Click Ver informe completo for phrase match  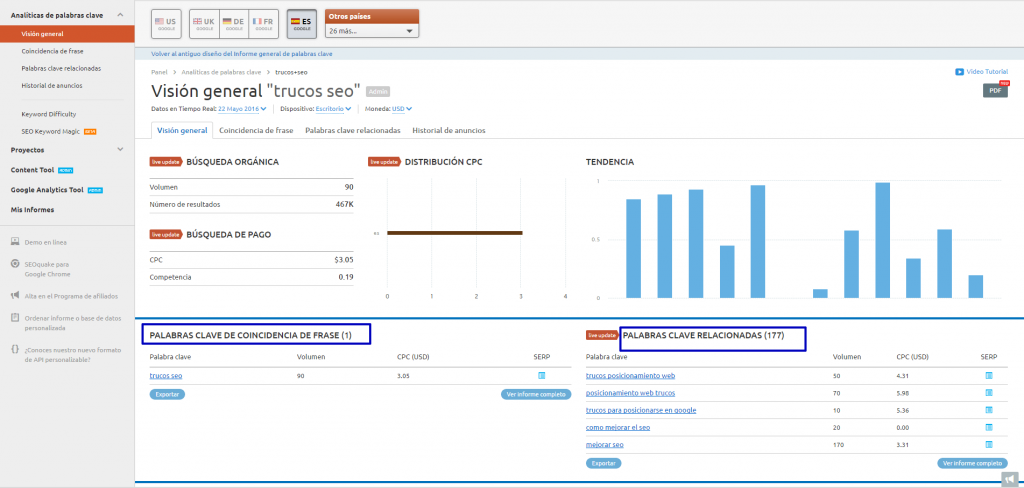tap(536, 395)
